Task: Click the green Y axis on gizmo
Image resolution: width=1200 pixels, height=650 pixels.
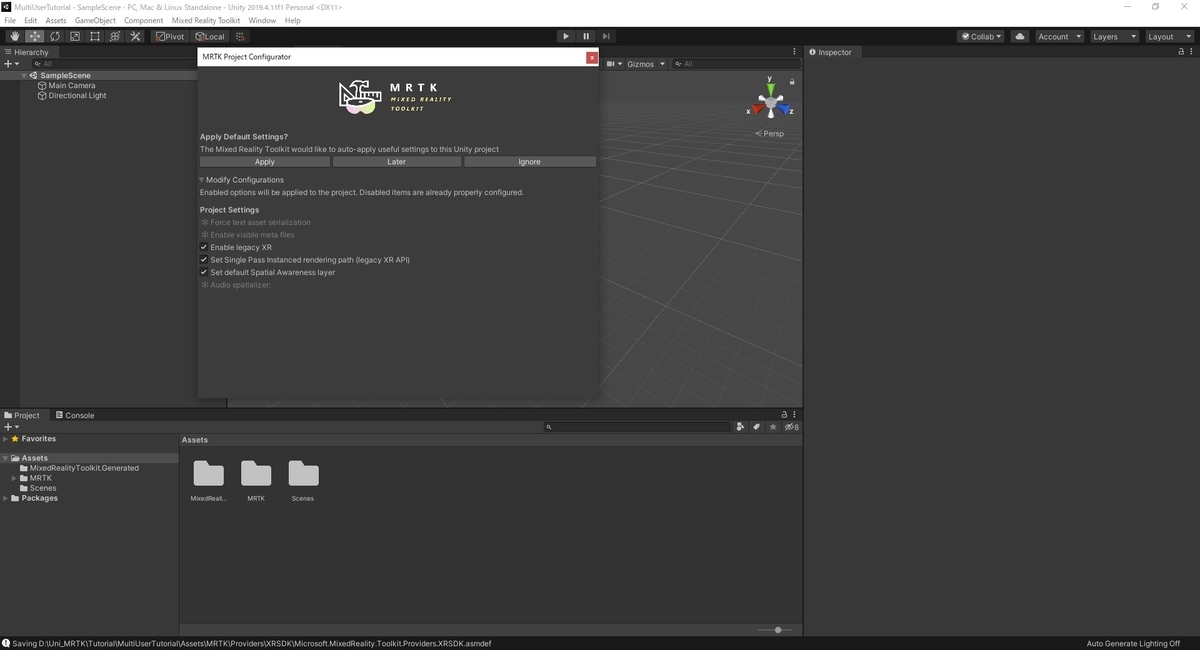Action: coord(770,88)
